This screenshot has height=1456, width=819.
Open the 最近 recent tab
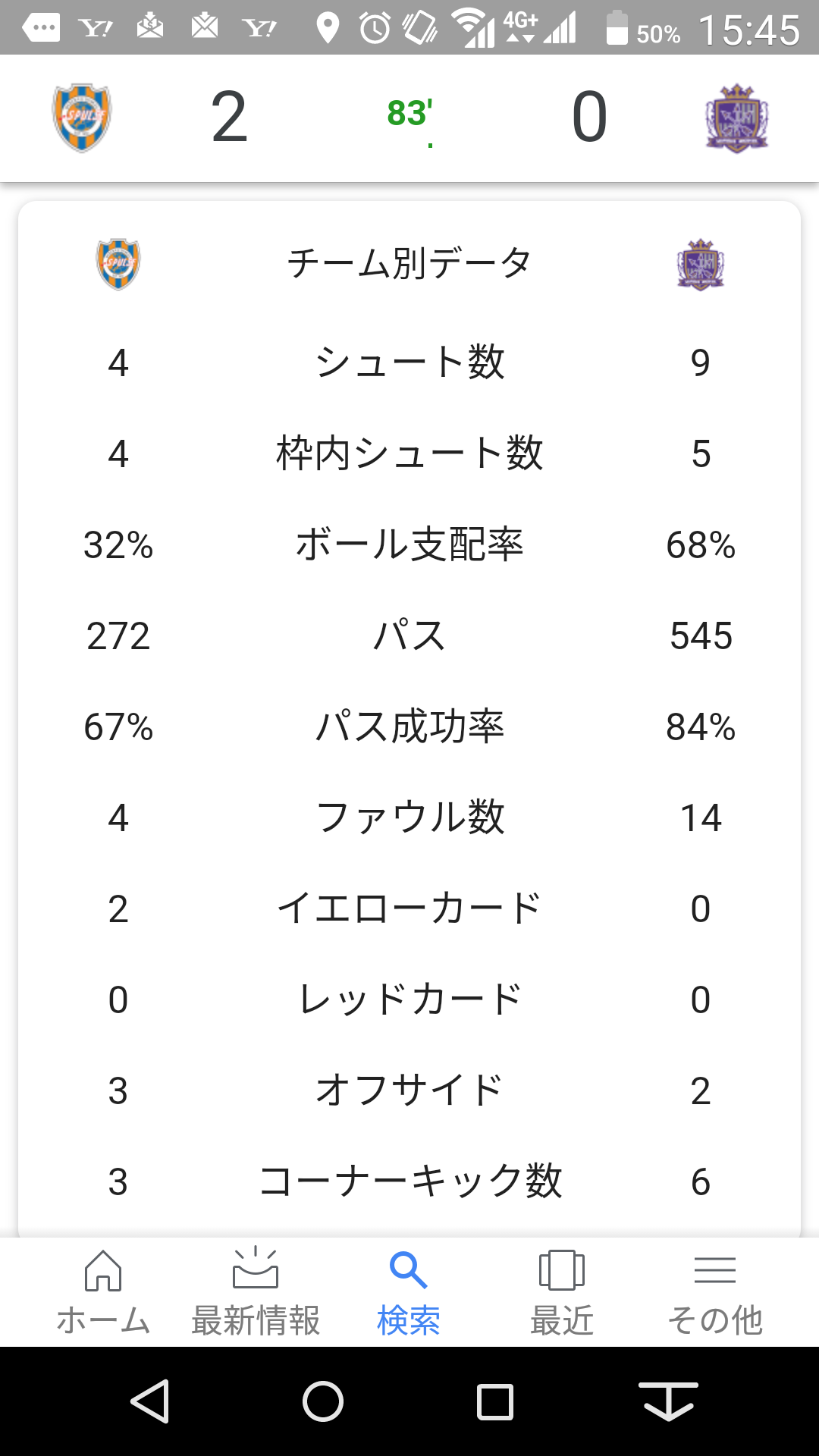561,1293
